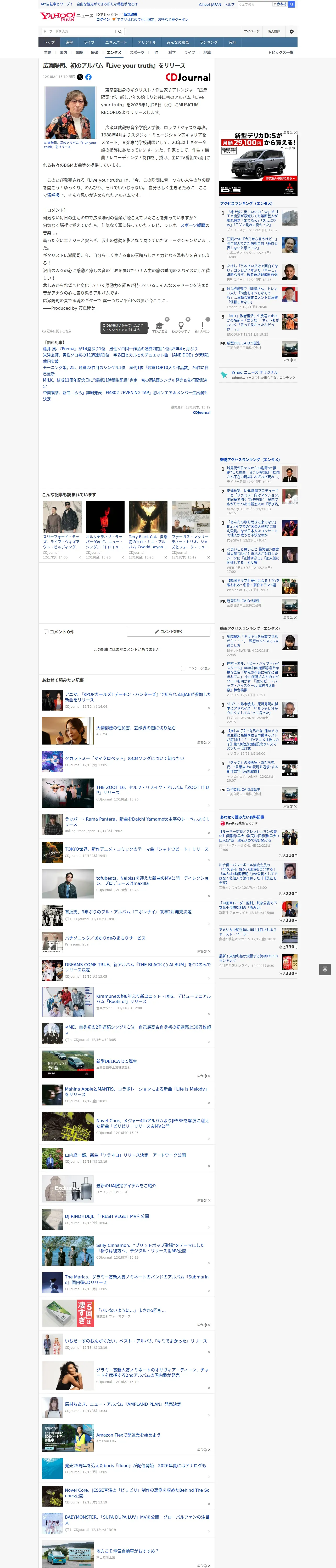
Task: Focus the キーワードを入力 search field
Action: (79, 32)
